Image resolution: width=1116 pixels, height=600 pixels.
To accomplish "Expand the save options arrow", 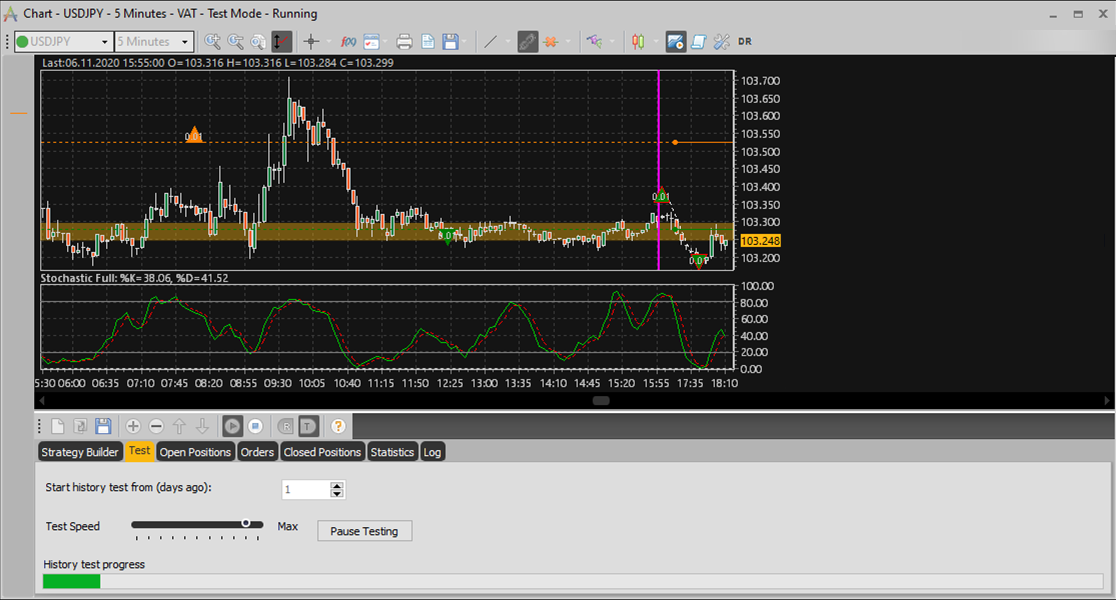I will [465, 41].
